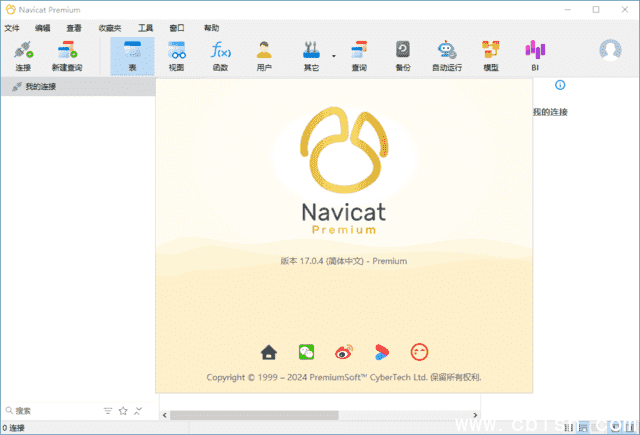Open the 工具 tools menu
The height and width of the screenshot is (435, 640).
tap(145, 28)
